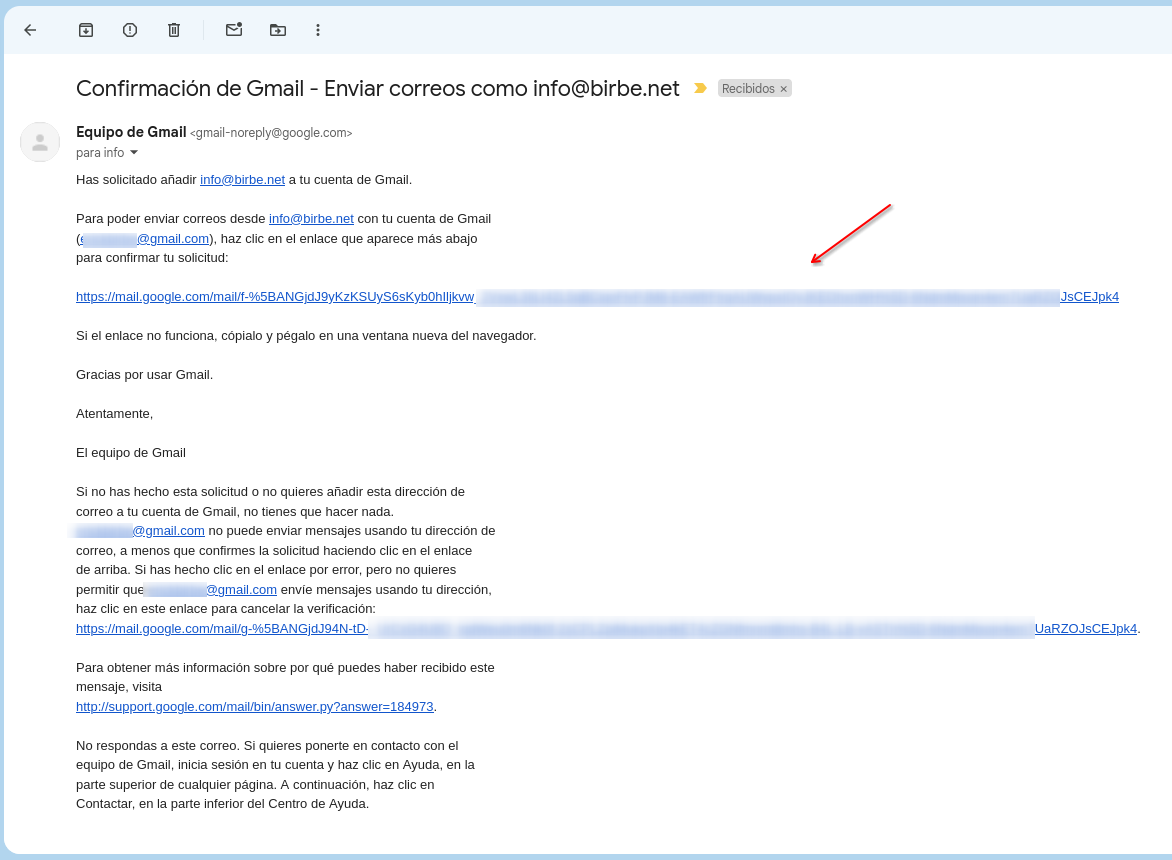
Task: Open the support.google.com answer 184973 link
Action: click(255, 706)
